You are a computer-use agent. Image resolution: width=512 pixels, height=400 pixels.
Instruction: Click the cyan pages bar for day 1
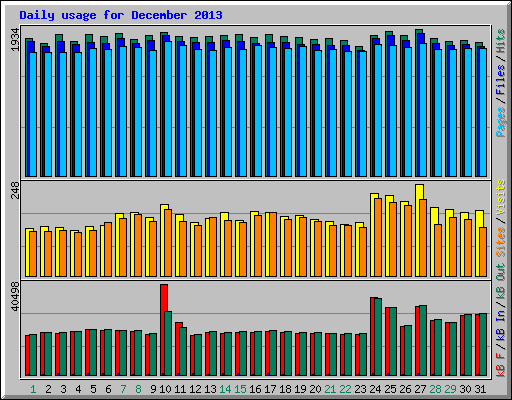point(33,114)
